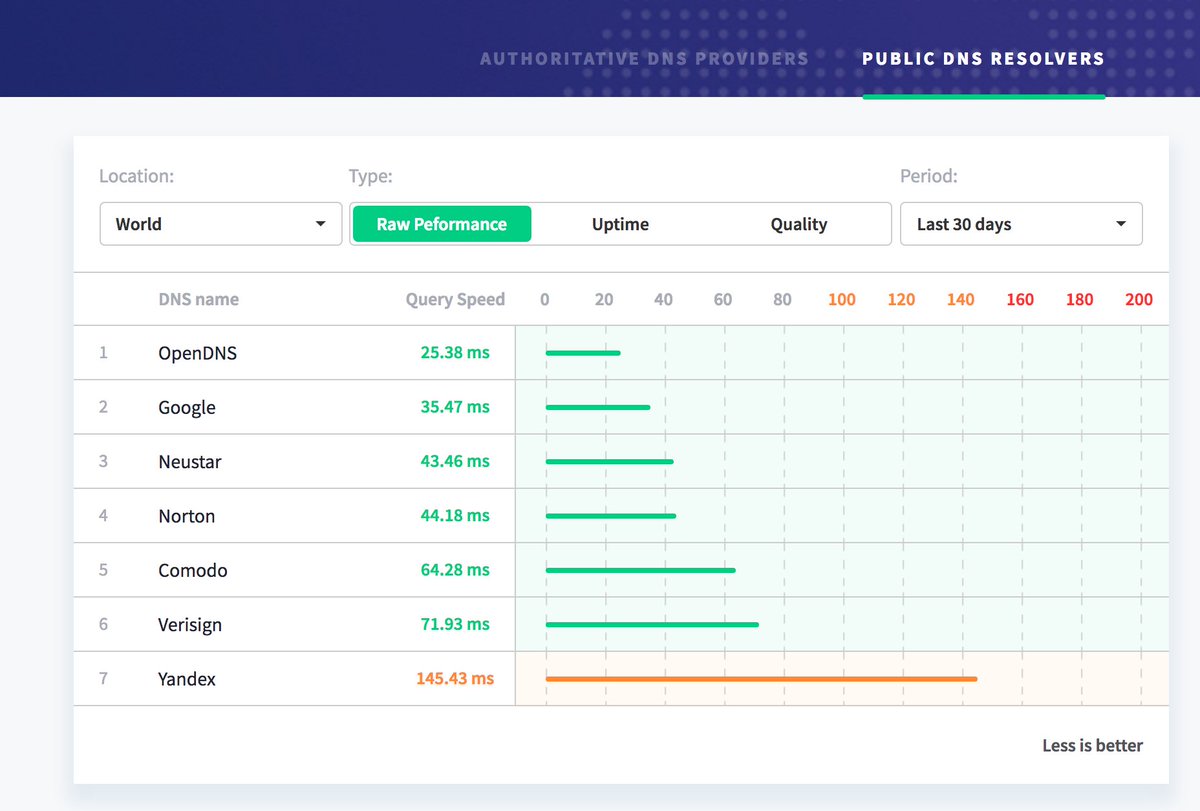The image size is (1200, 811).
Task: Click Google row name
Action: coord(187,407)
